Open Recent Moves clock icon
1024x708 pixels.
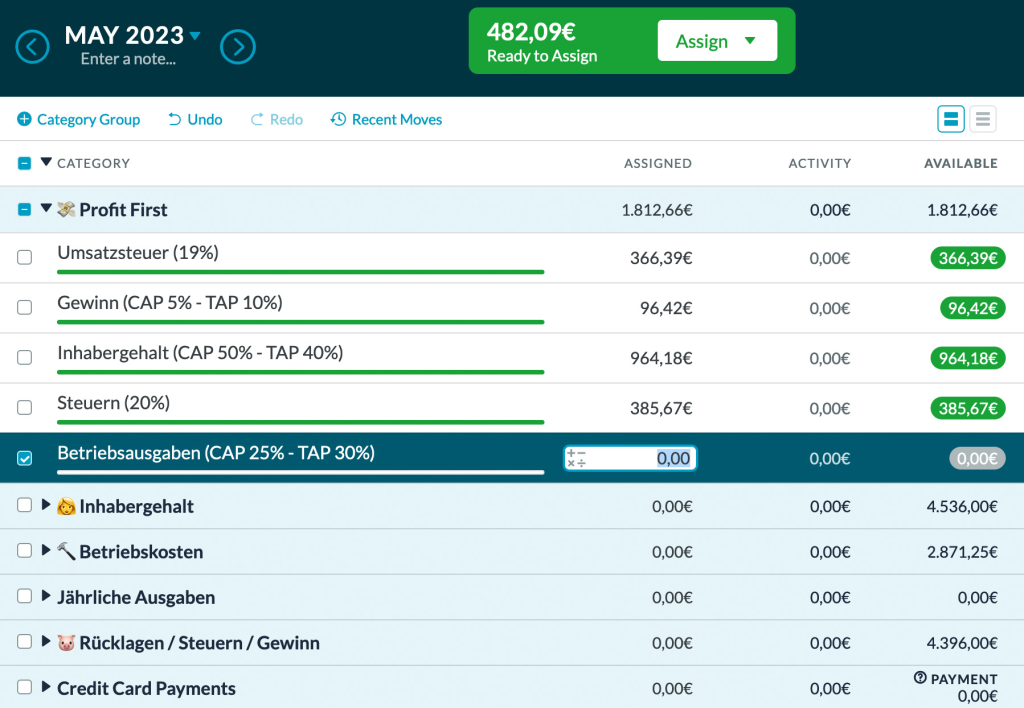pos(338,120)
